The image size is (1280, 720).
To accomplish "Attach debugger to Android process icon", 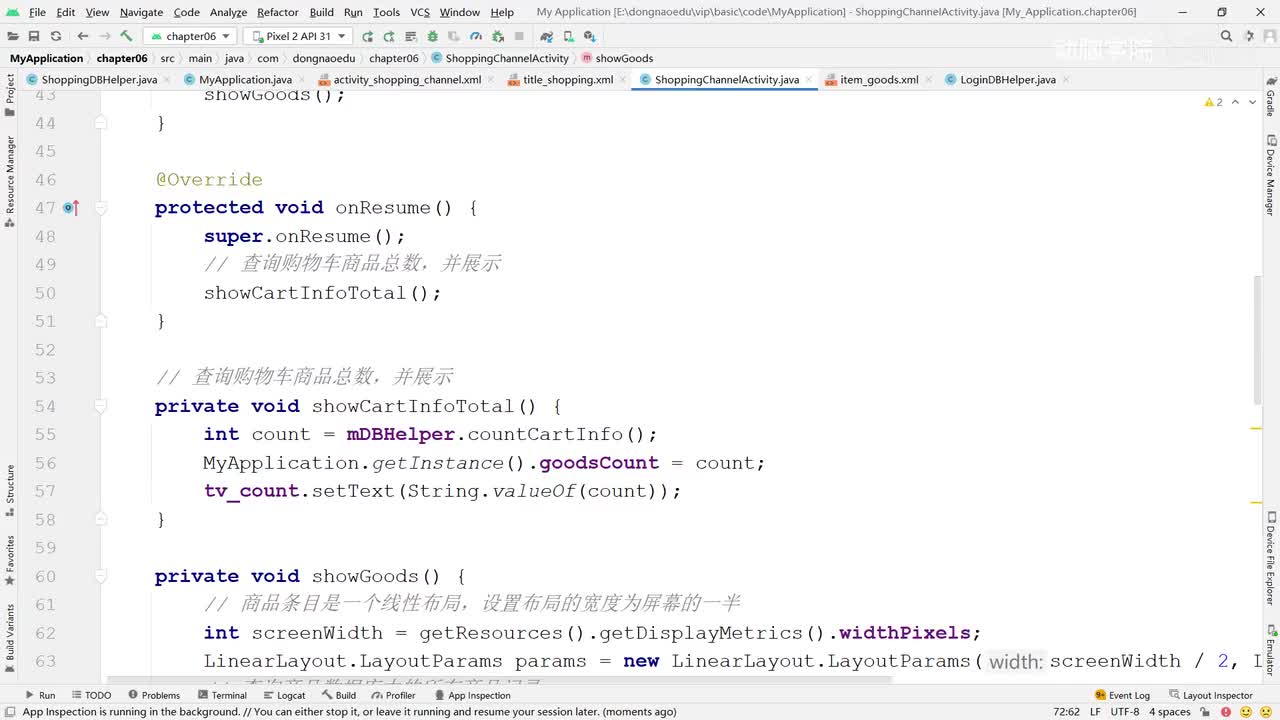I will point(497,36).
